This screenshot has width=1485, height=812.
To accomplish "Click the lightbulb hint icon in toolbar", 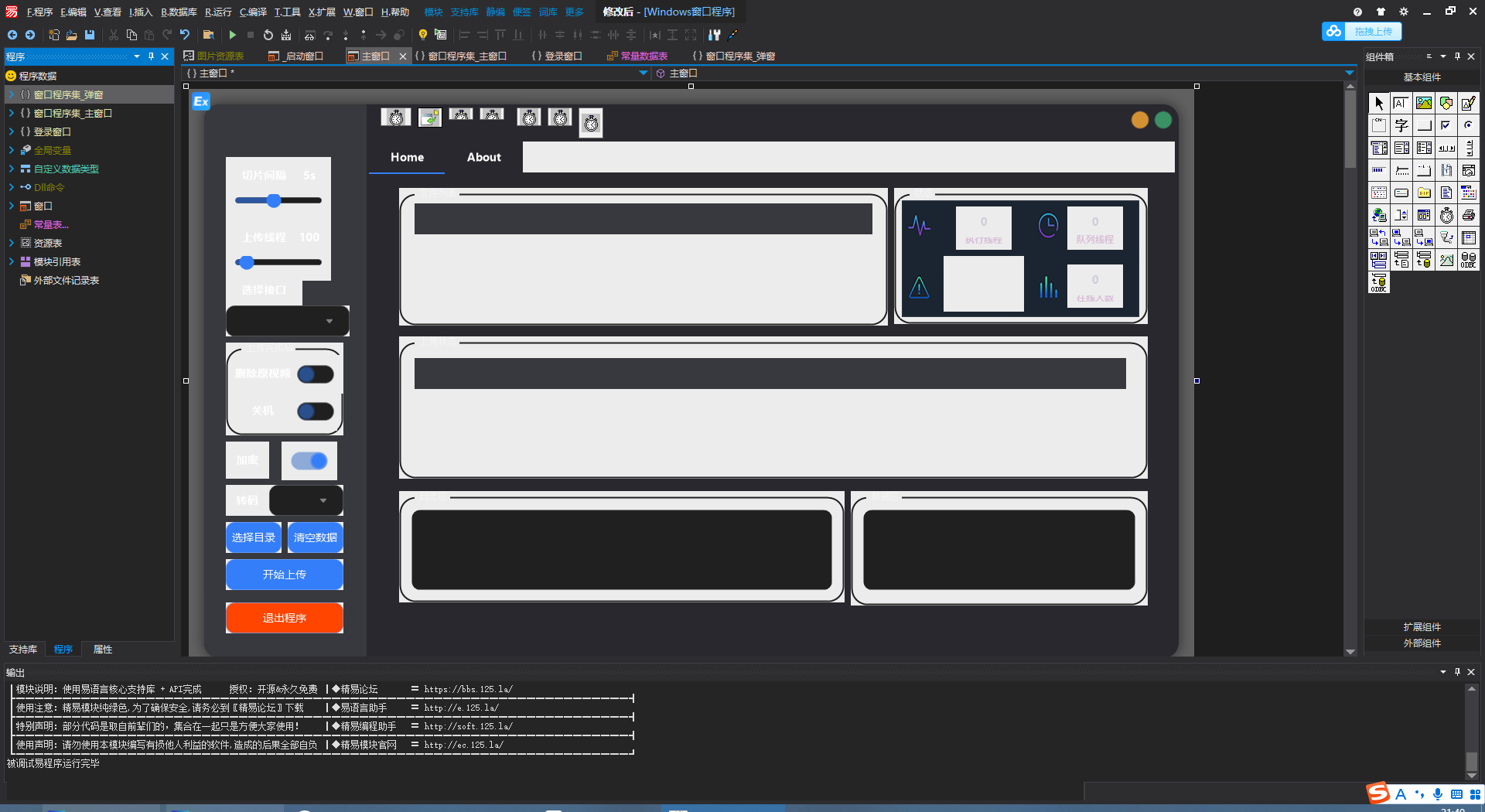I will point(422,35).
